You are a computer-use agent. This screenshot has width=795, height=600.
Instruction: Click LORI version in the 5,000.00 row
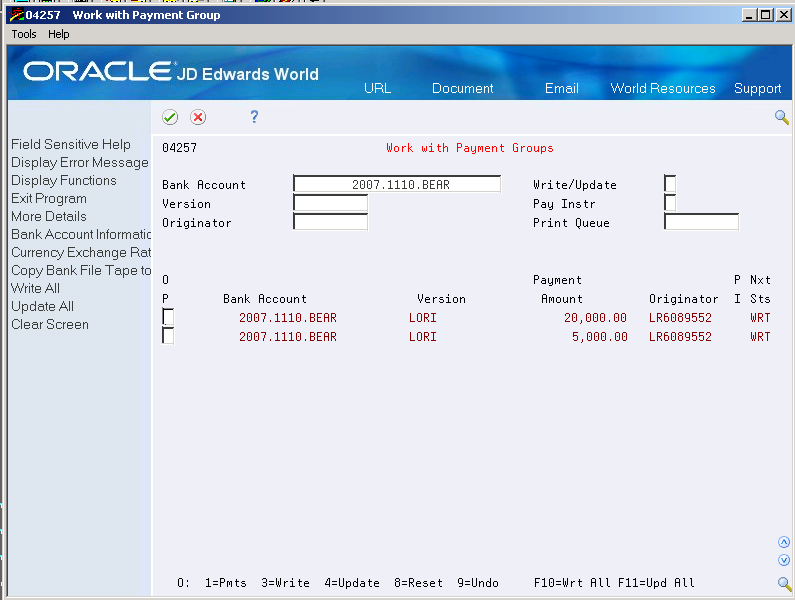(423, 337)
